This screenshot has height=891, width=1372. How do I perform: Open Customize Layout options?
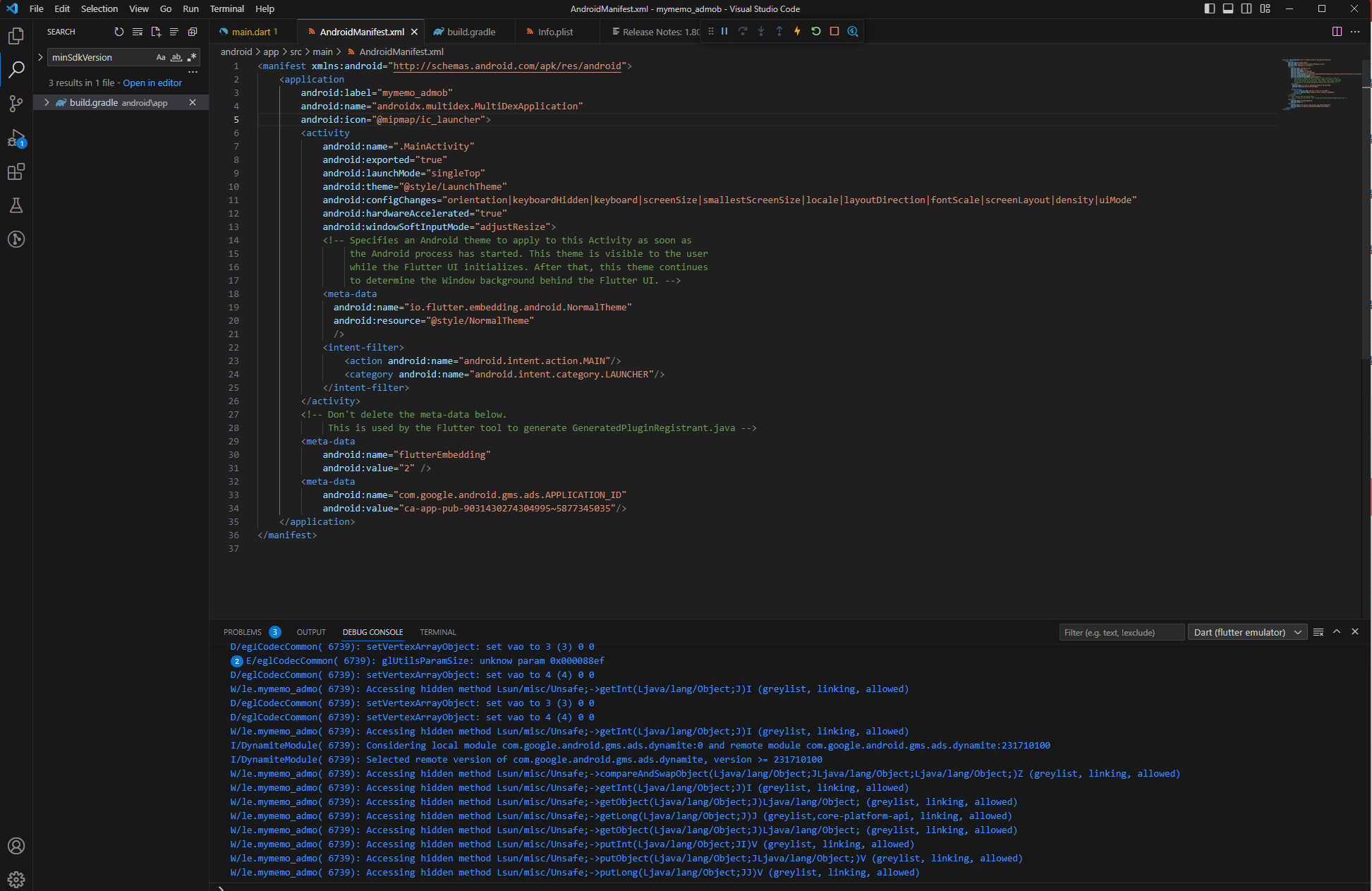point(1265,8)
